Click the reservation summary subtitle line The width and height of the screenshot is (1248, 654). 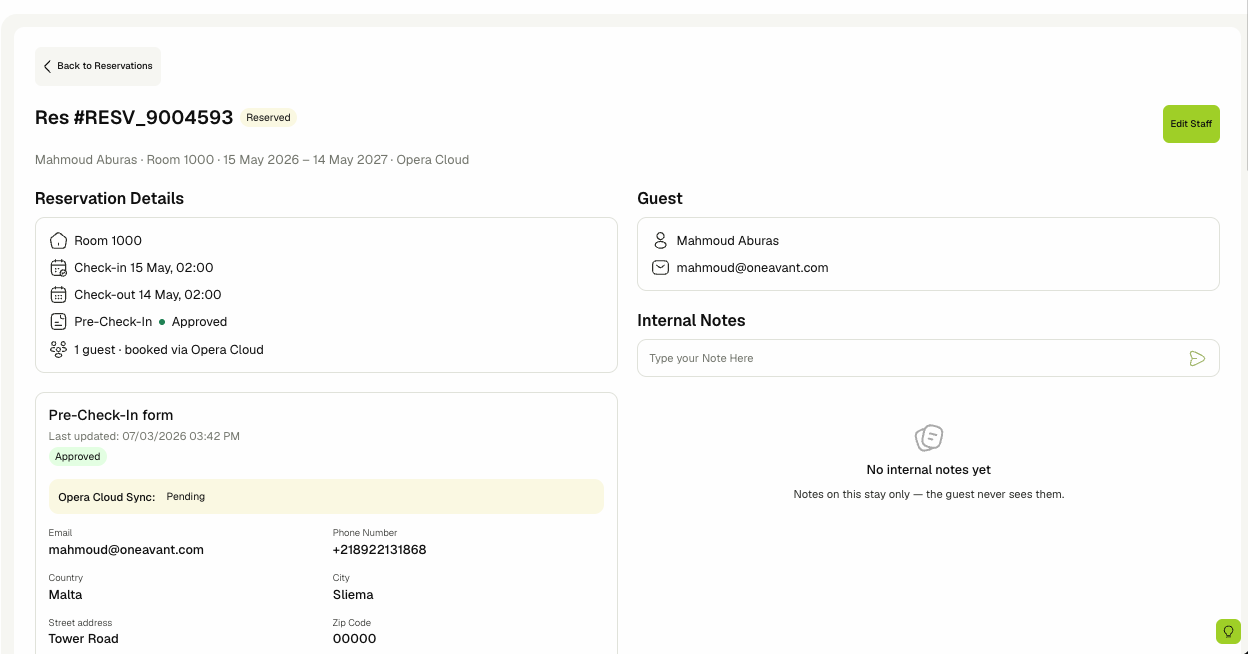point(252,160)
